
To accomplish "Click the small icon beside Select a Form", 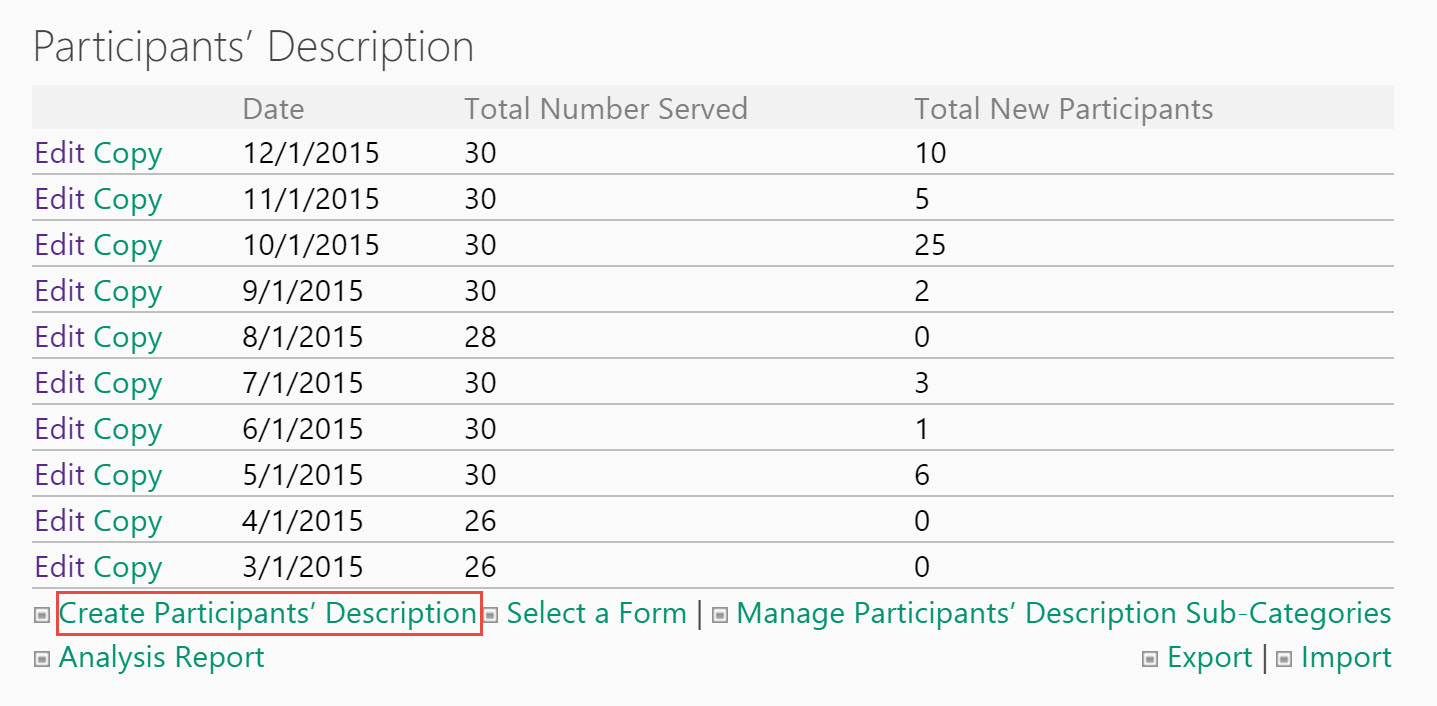I will [x=490, y=616].
